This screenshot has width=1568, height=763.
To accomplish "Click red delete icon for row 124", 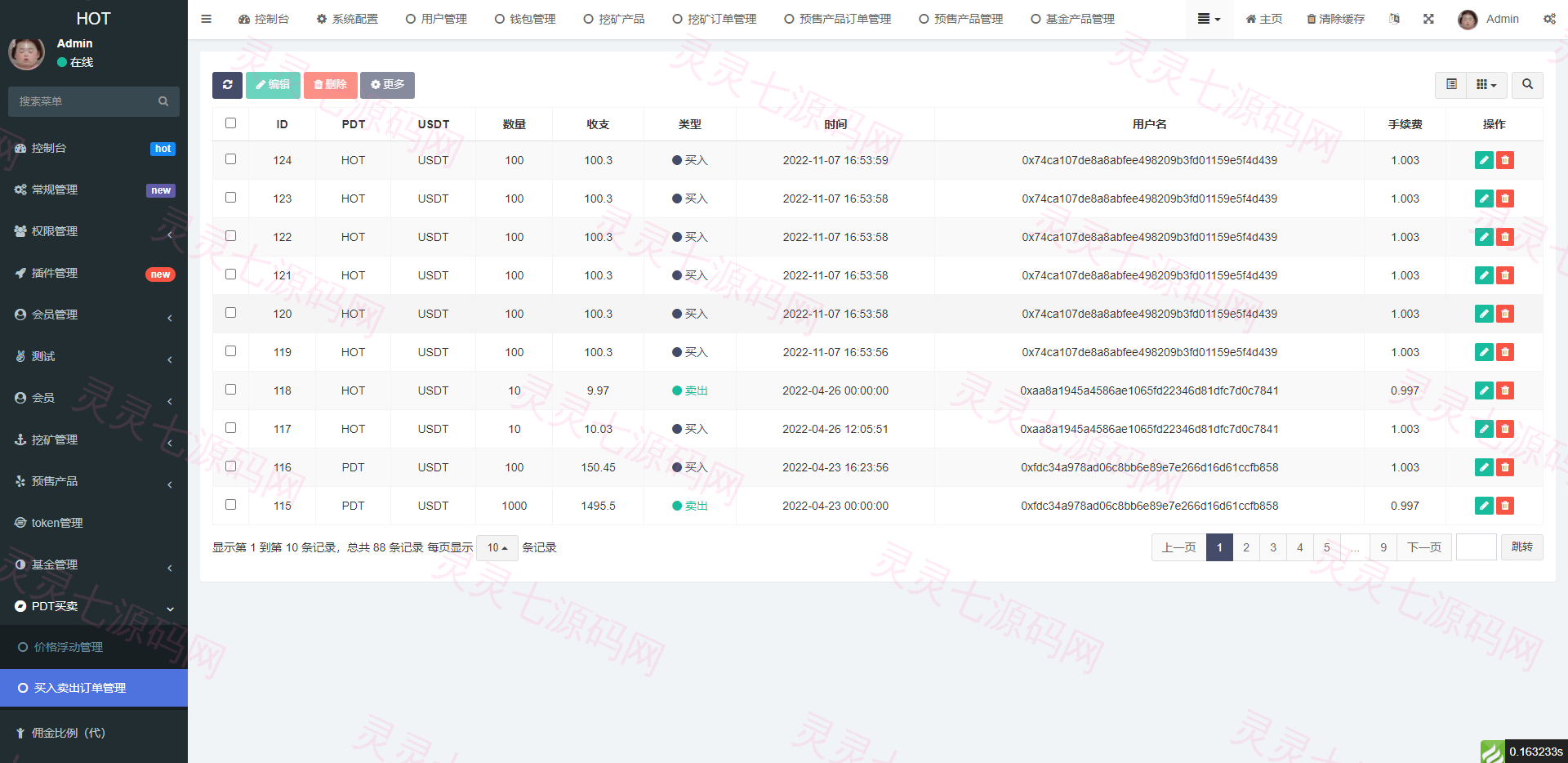I will [1505, 160].
